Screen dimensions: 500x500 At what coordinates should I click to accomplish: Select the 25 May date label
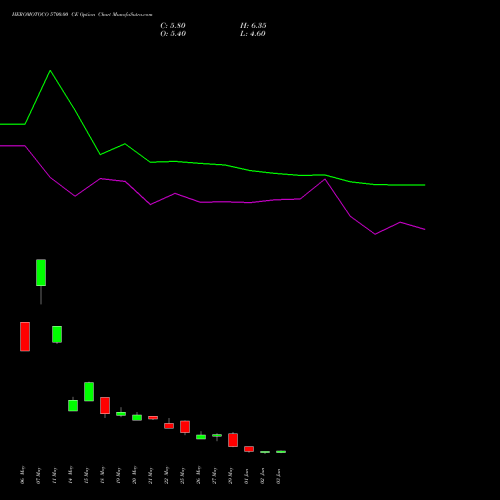(183, 475)
